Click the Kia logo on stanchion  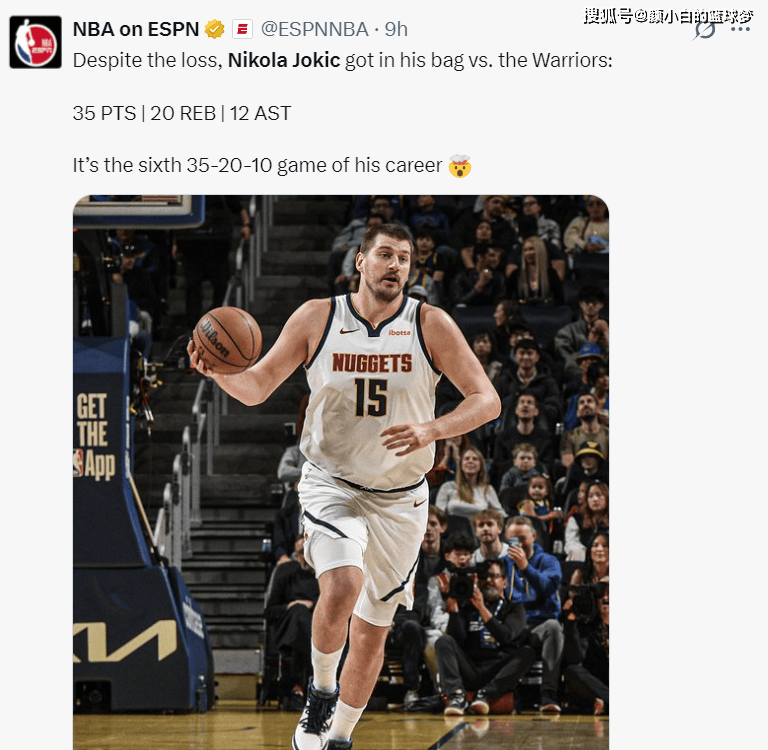[125, 642]
